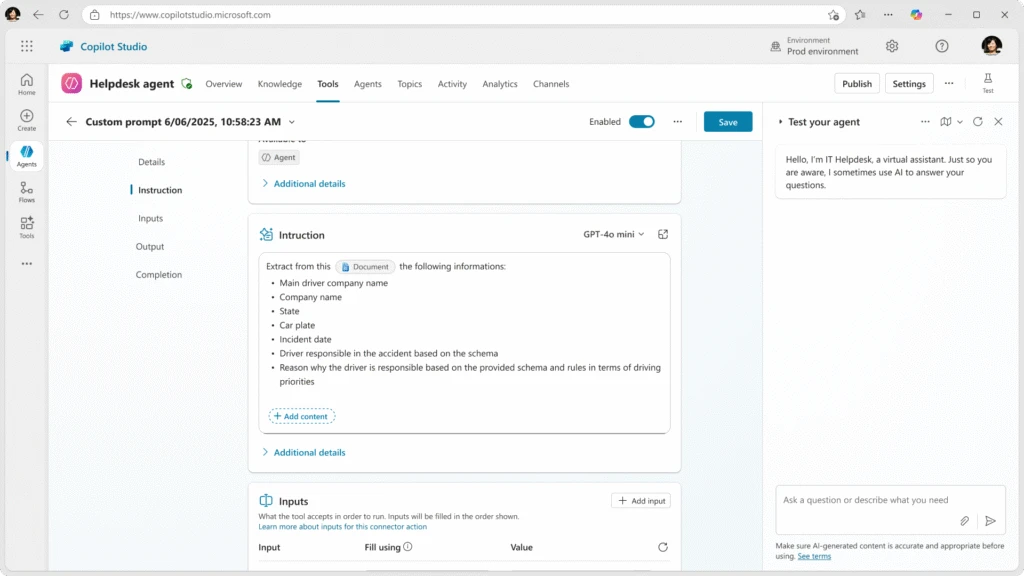Go to Home in the left navigation
Screen dimensions: 1024x576
click(26, 83)
